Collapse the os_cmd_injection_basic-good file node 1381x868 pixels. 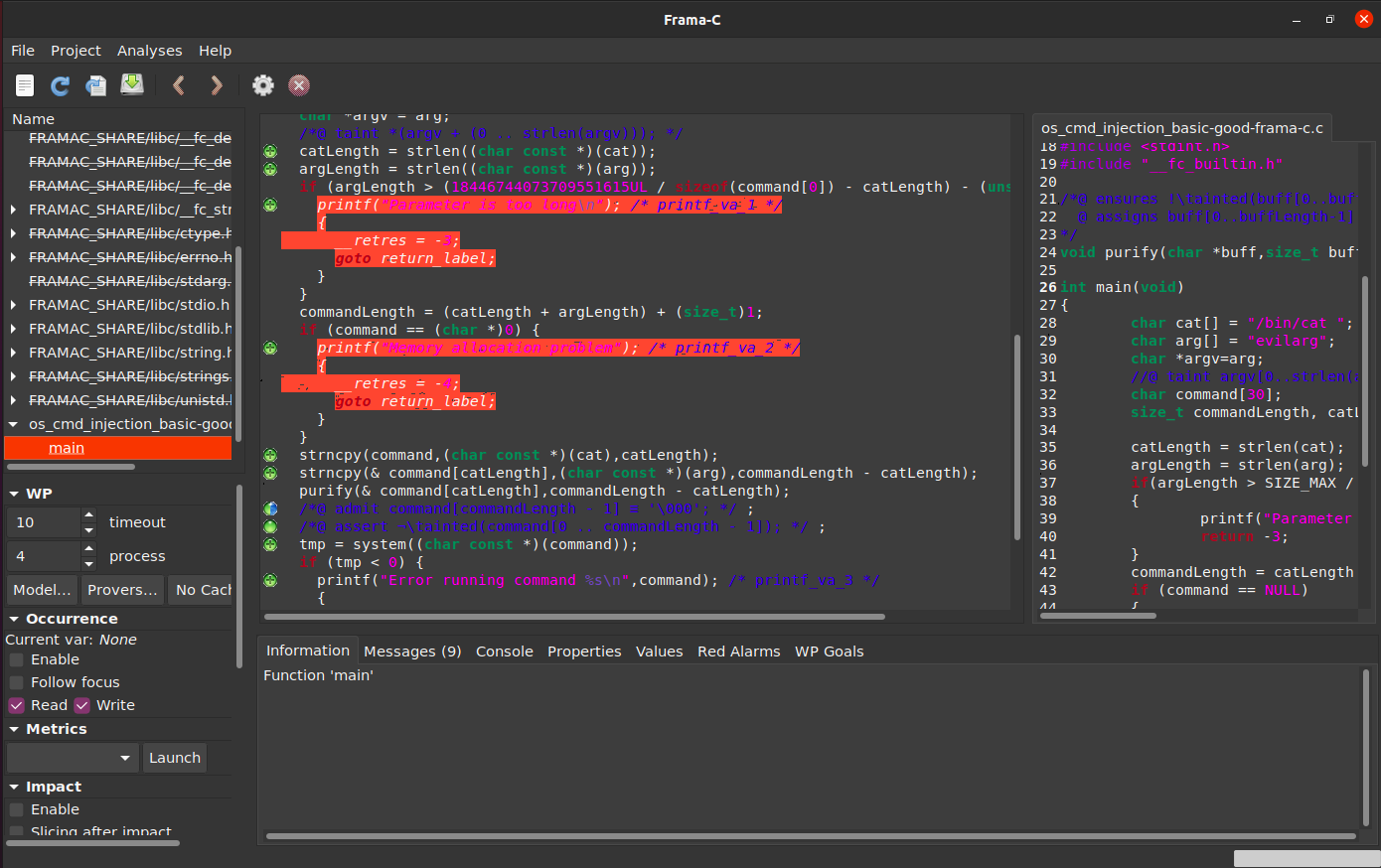click(x=14, y=424)
